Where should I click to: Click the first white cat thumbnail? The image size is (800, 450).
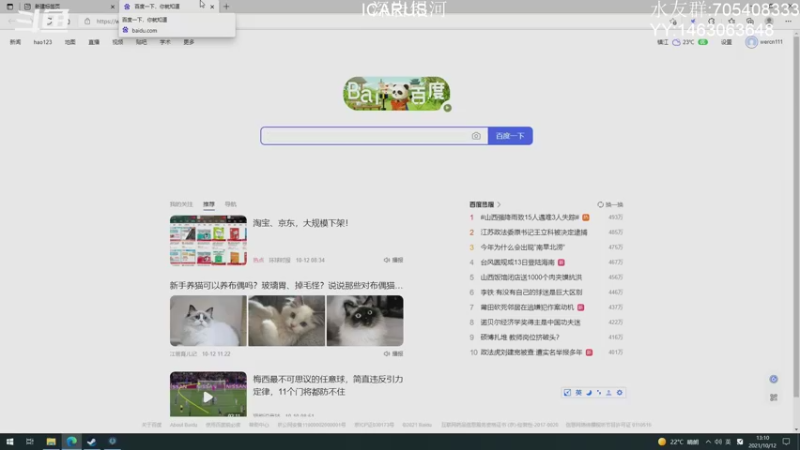click(x=208, y=321)
